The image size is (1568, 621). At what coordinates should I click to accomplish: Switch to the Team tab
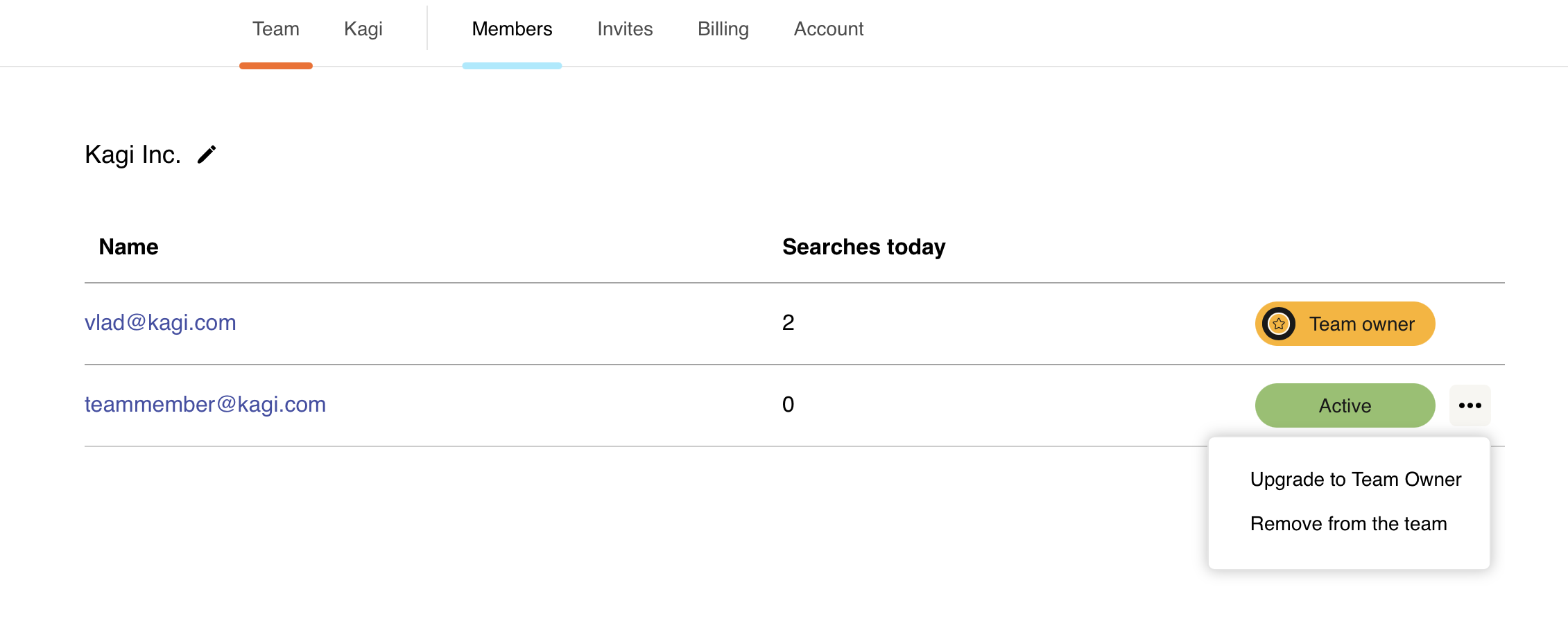coord(276,29)
